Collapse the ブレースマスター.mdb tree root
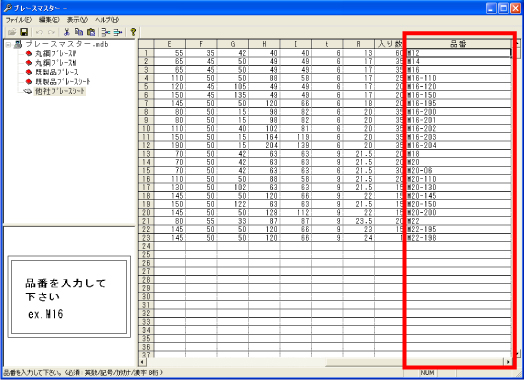 [8, 44]
